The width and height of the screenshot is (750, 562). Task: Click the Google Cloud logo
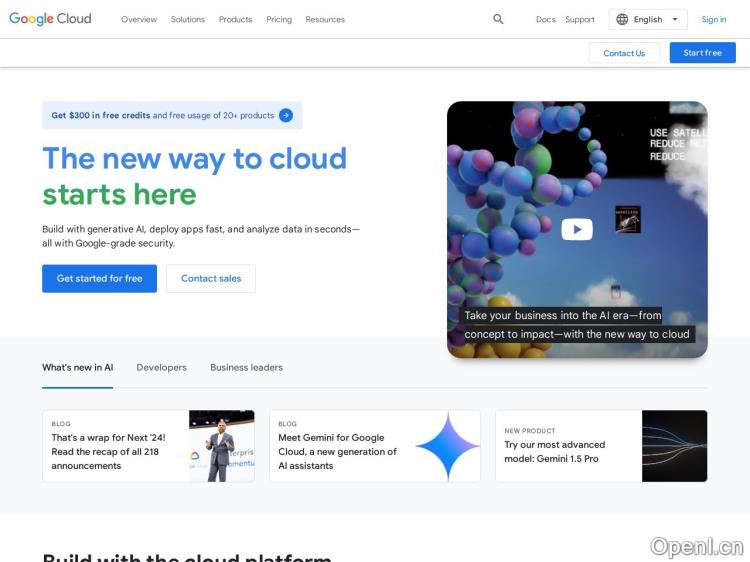[x=50, y=19]
